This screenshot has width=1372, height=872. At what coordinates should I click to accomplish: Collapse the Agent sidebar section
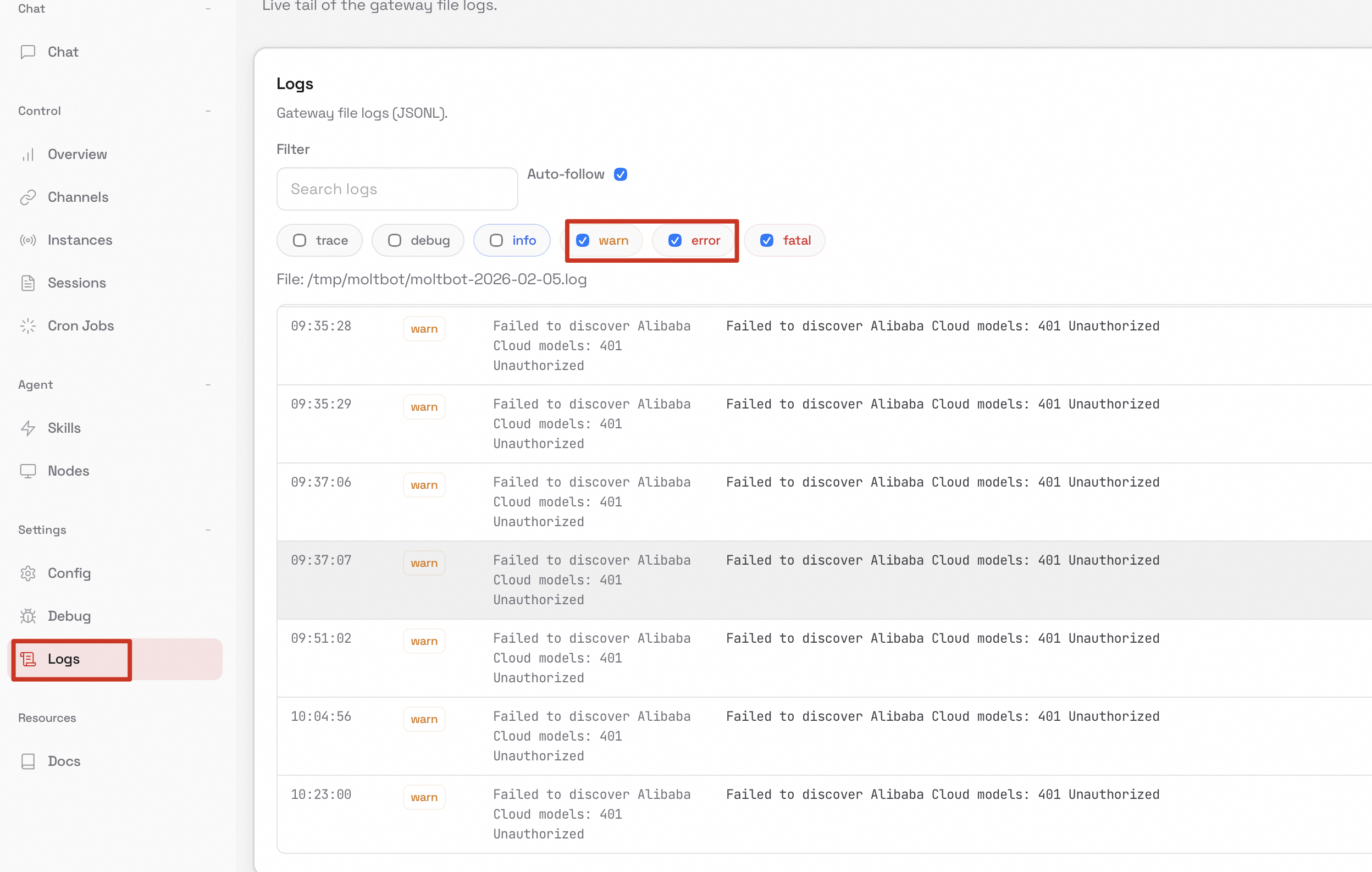pos(208,385)
